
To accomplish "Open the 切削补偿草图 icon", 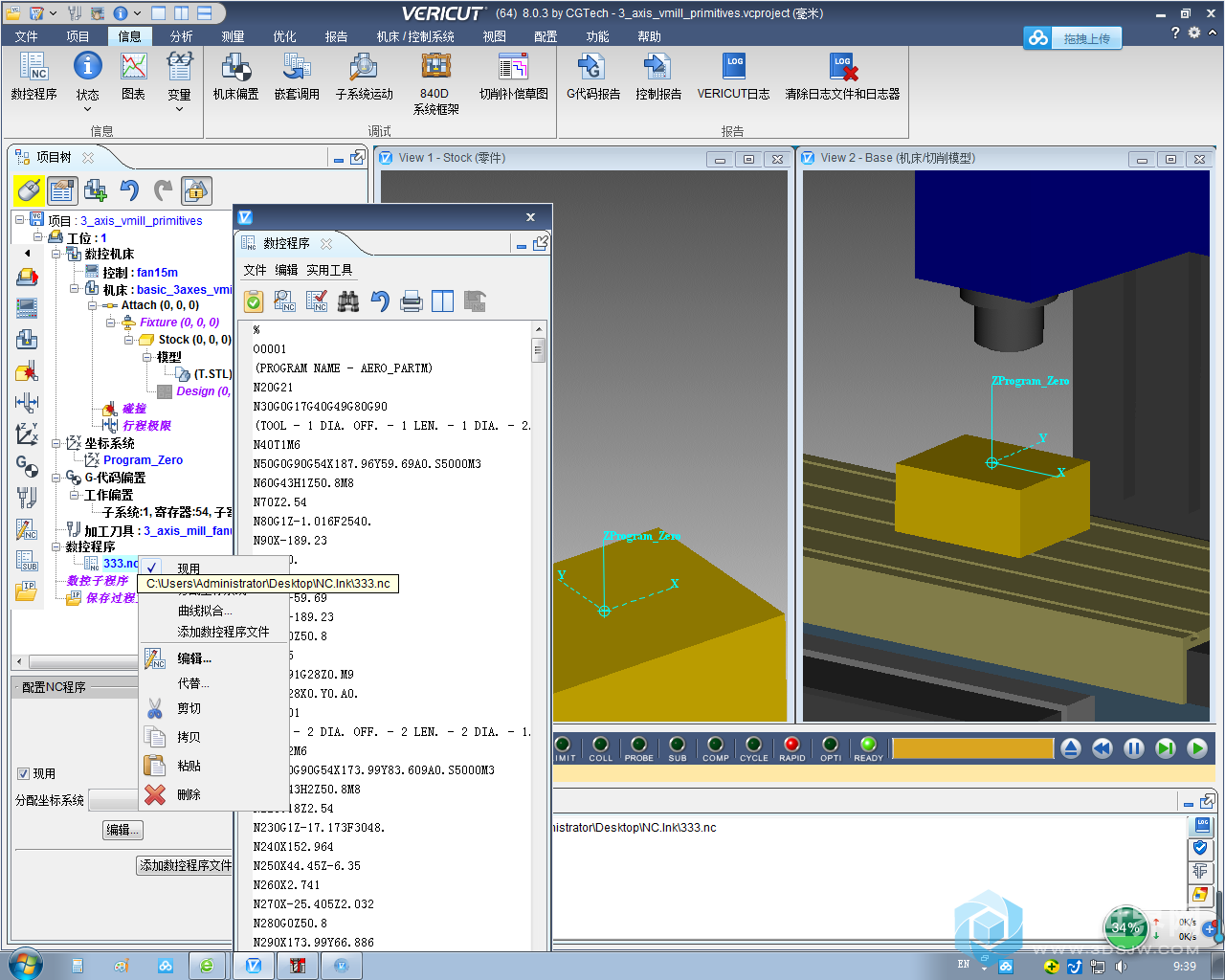I will (x=514, y=76).
